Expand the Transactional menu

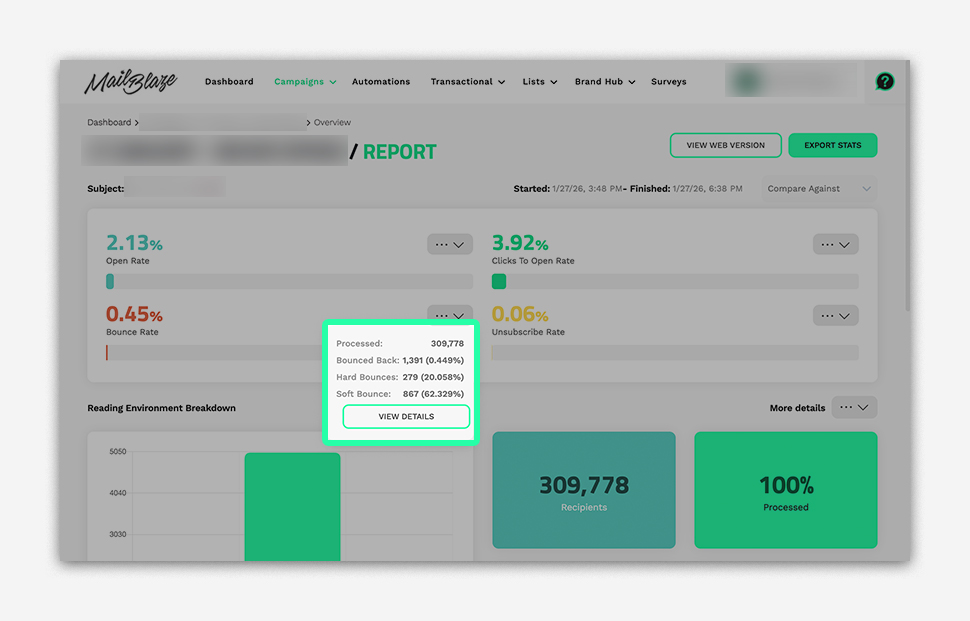467,82
